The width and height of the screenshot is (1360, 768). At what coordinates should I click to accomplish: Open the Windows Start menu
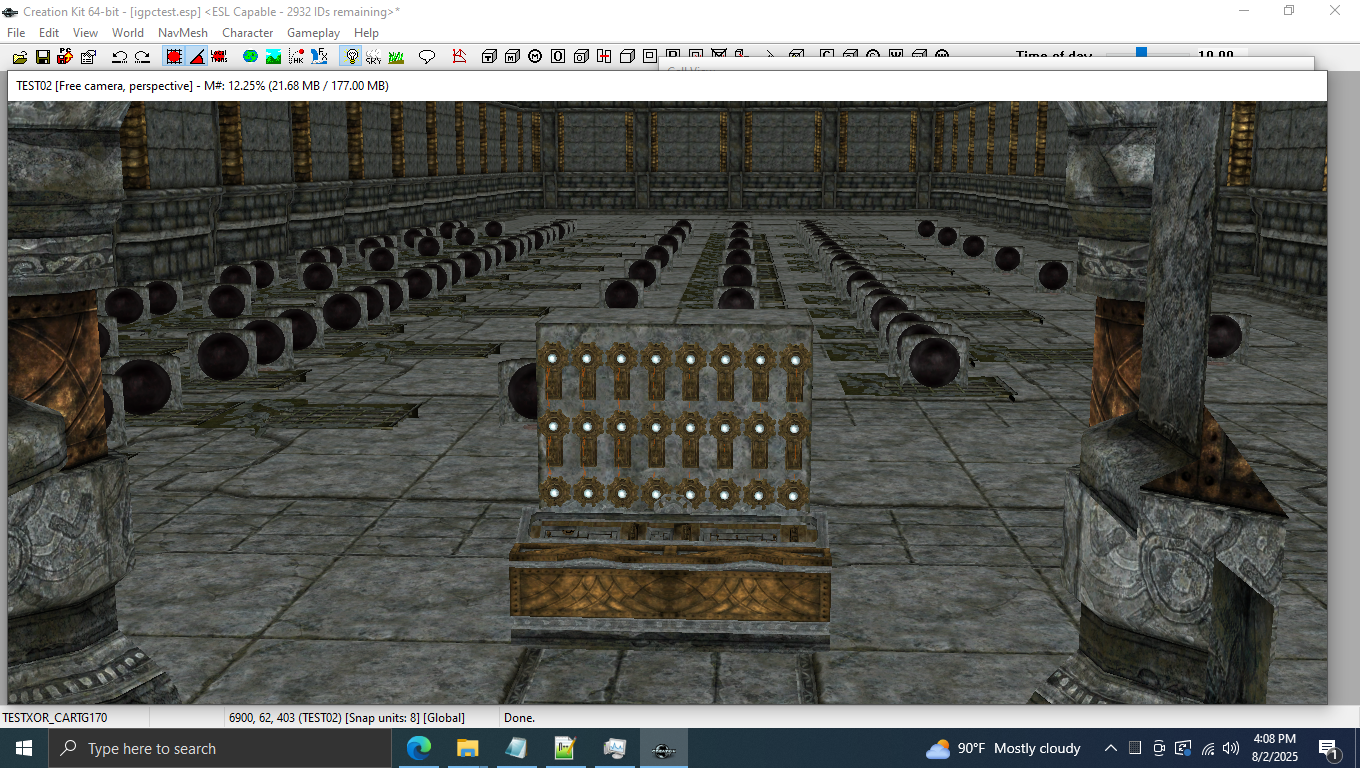(x=24, y=748)
